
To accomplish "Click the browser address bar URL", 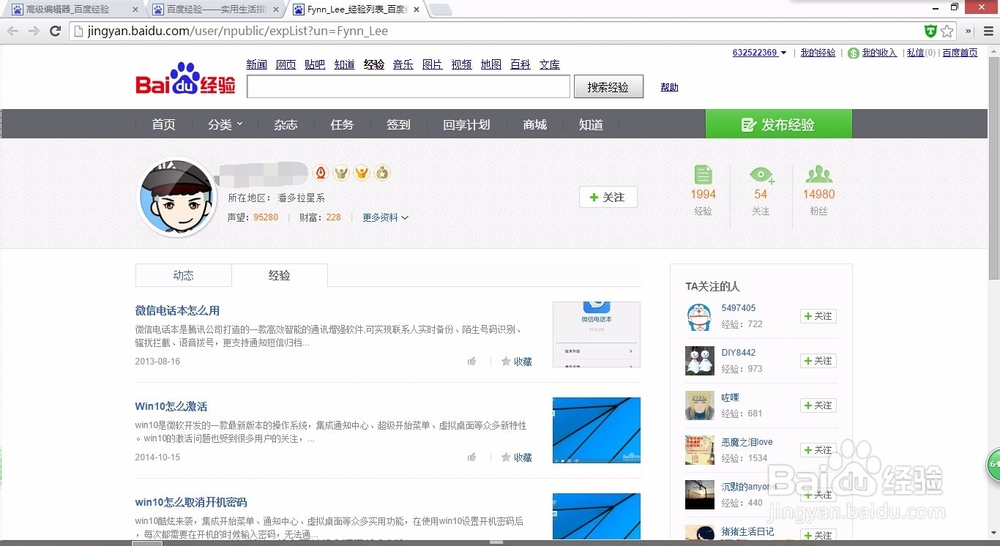I will coord(238,31).
